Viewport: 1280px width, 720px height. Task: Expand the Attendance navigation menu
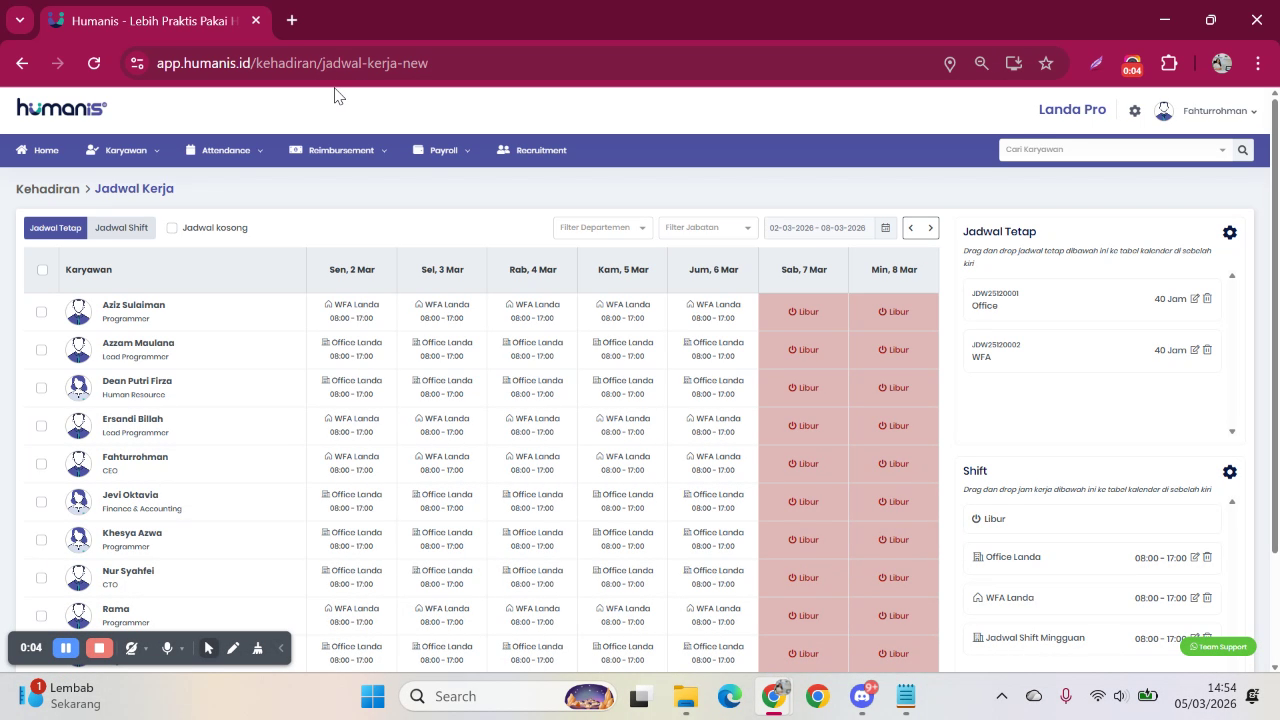(x=225, y=150)
